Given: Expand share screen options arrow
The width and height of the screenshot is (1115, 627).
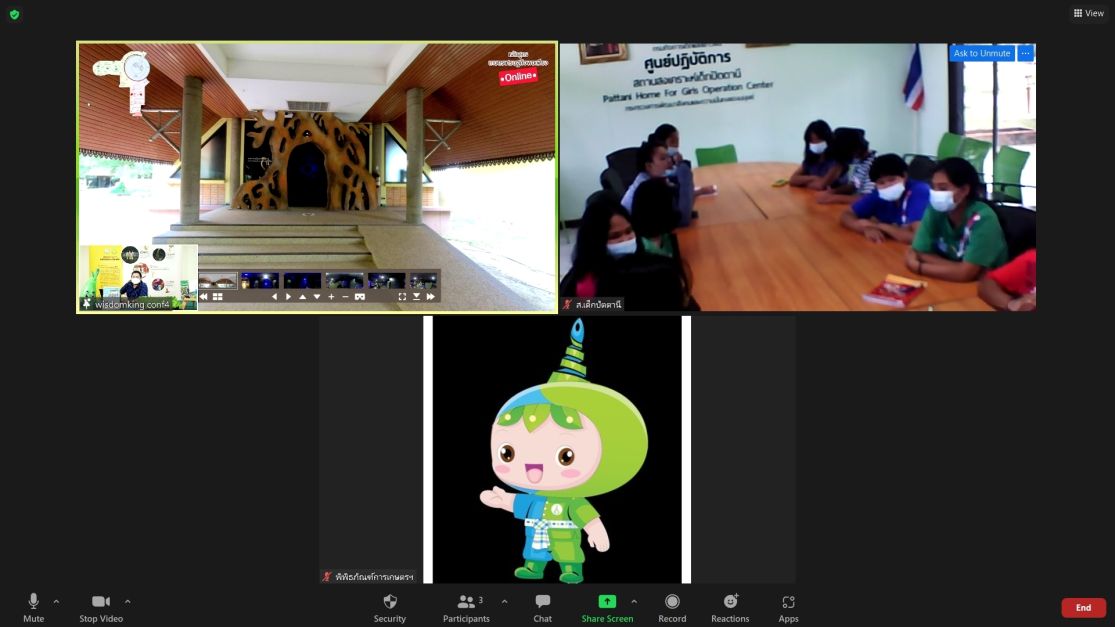Looking at the screenshot, I should (634, 601).
